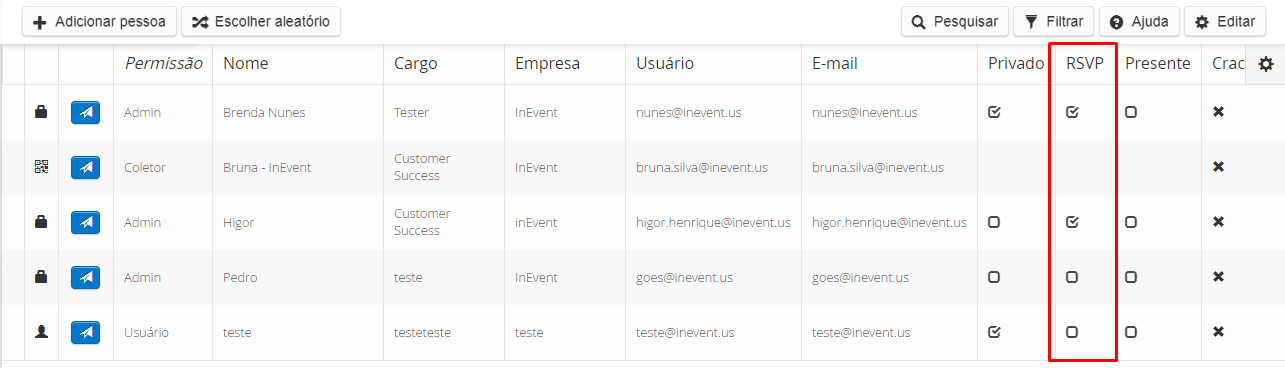Click the blue send icon for Pedro
This screenshot has width=1285, height=368.
(86, 277)
